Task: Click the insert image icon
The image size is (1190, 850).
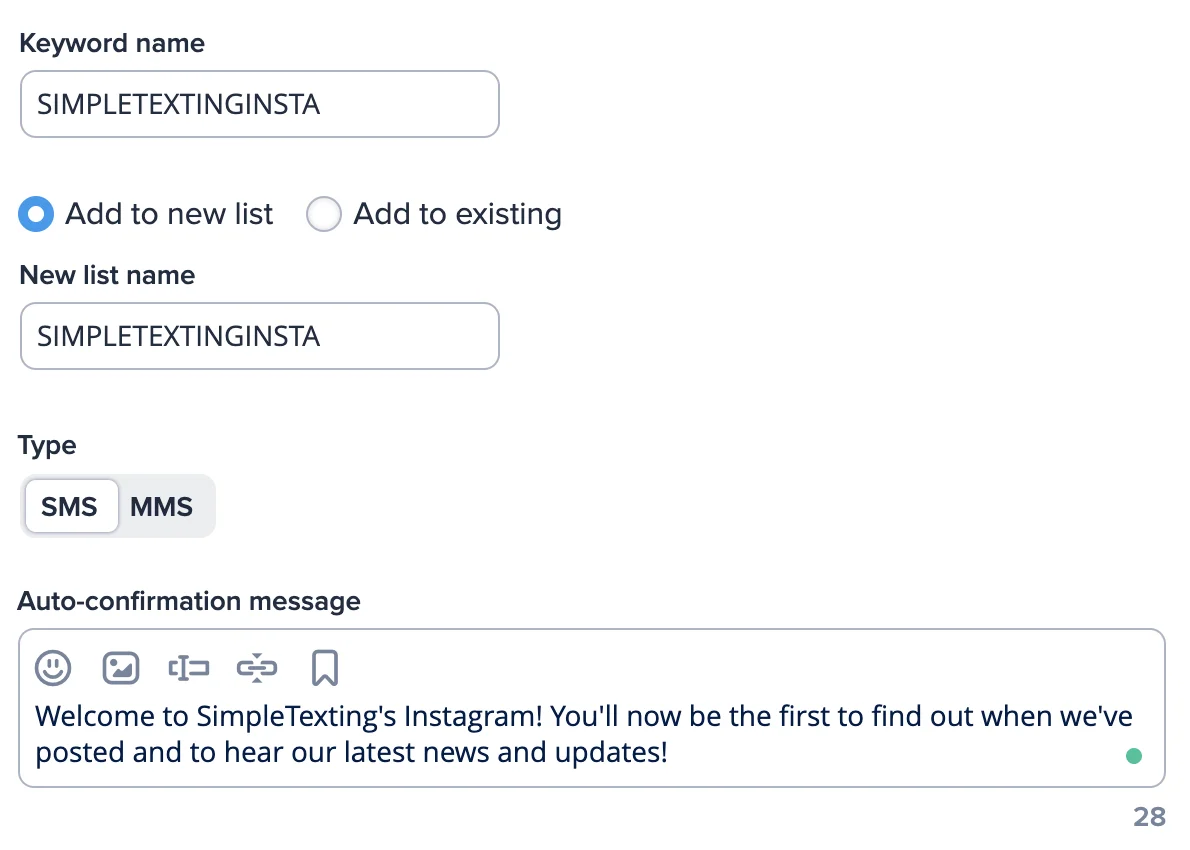Action: click(x=121, y=667)
